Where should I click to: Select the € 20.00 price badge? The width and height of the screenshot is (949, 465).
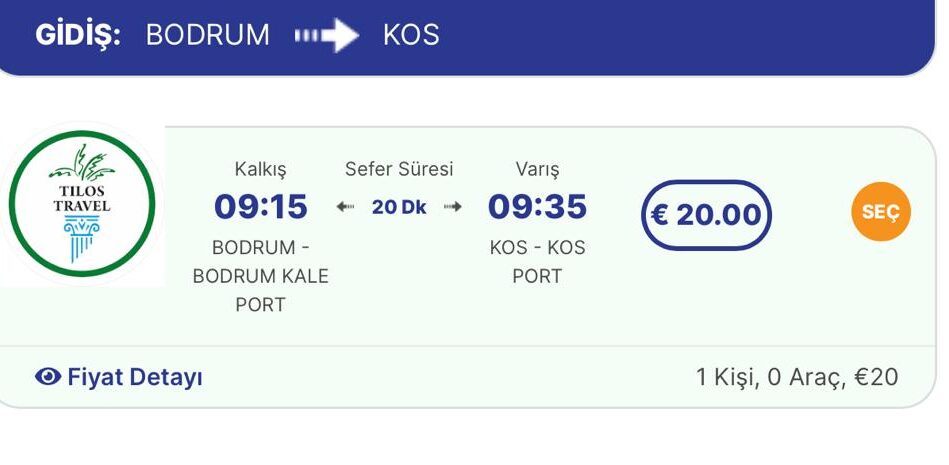coord(706,214)
